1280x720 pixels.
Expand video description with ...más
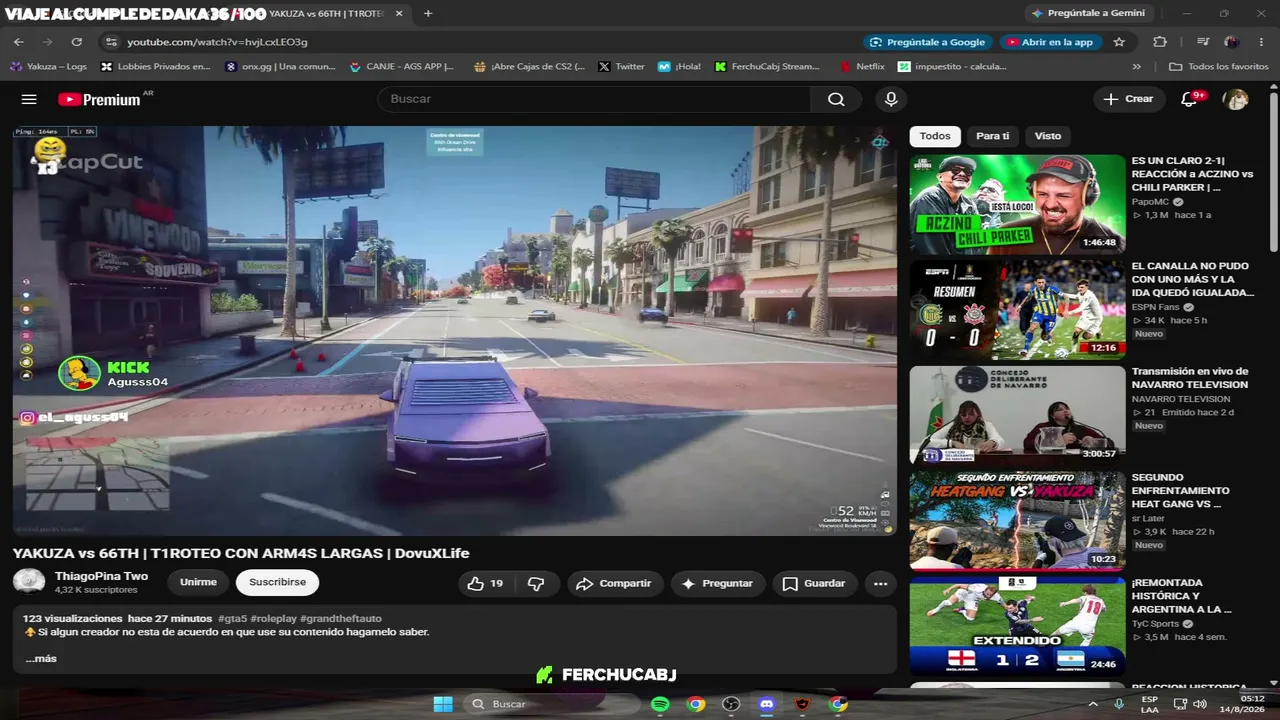(x=41, y=658)
